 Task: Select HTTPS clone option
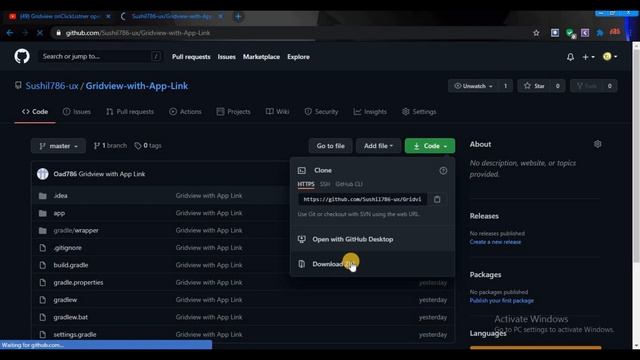point(306,184)
